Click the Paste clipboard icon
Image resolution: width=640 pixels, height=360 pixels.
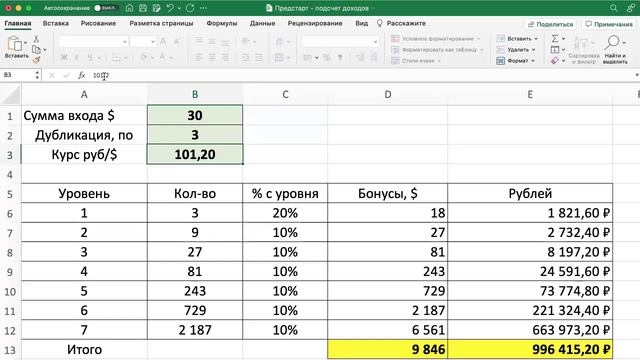pos(14,44)
